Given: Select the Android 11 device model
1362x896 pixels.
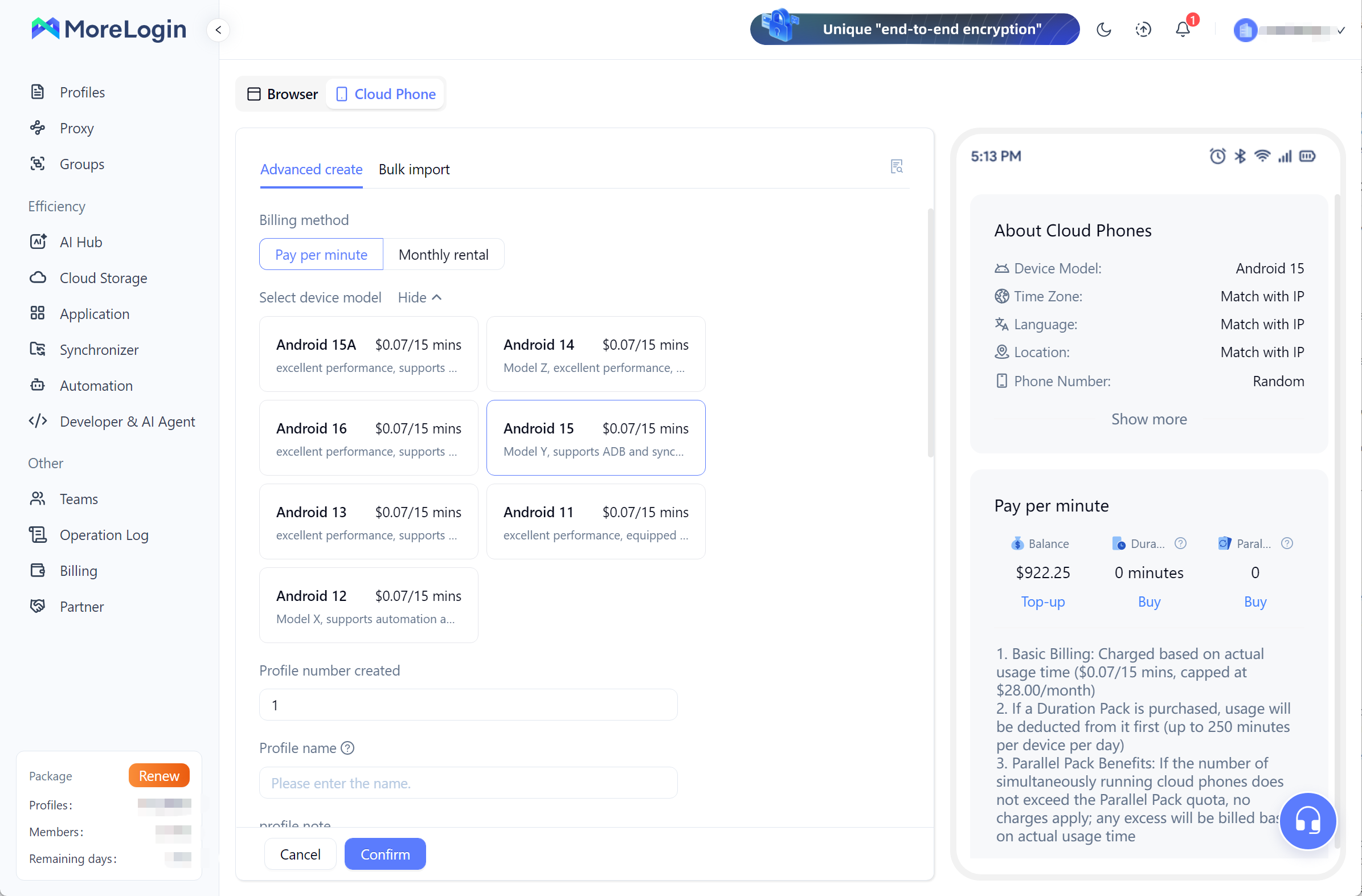Looking at the screenshot, I should click(596, 521).
